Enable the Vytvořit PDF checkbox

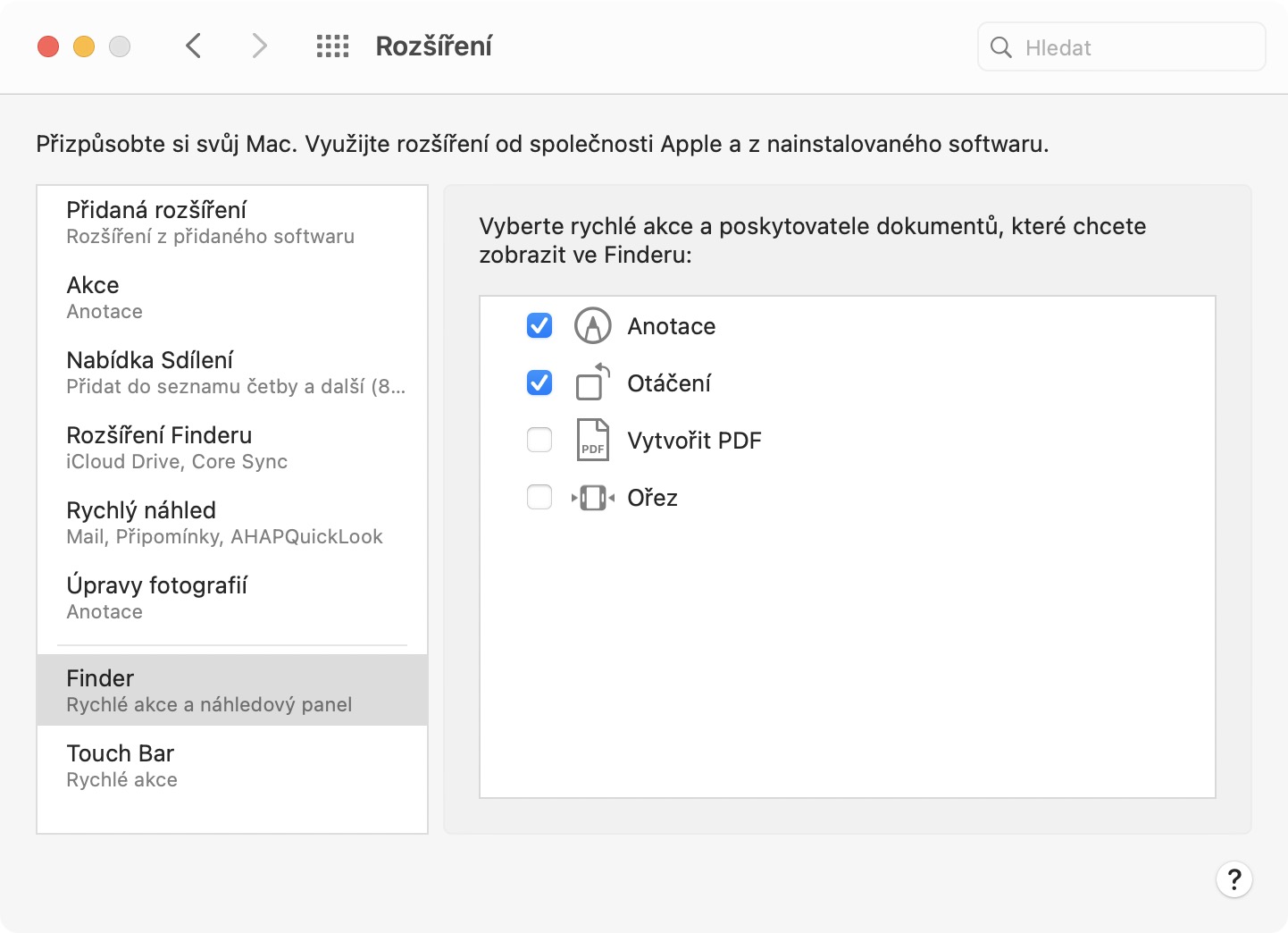point(539,440)
